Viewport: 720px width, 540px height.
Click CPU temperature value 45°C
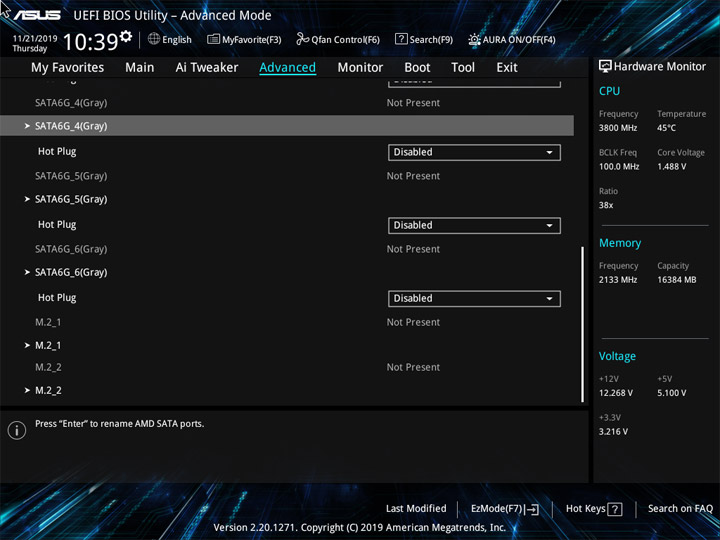tap(666, 128)
